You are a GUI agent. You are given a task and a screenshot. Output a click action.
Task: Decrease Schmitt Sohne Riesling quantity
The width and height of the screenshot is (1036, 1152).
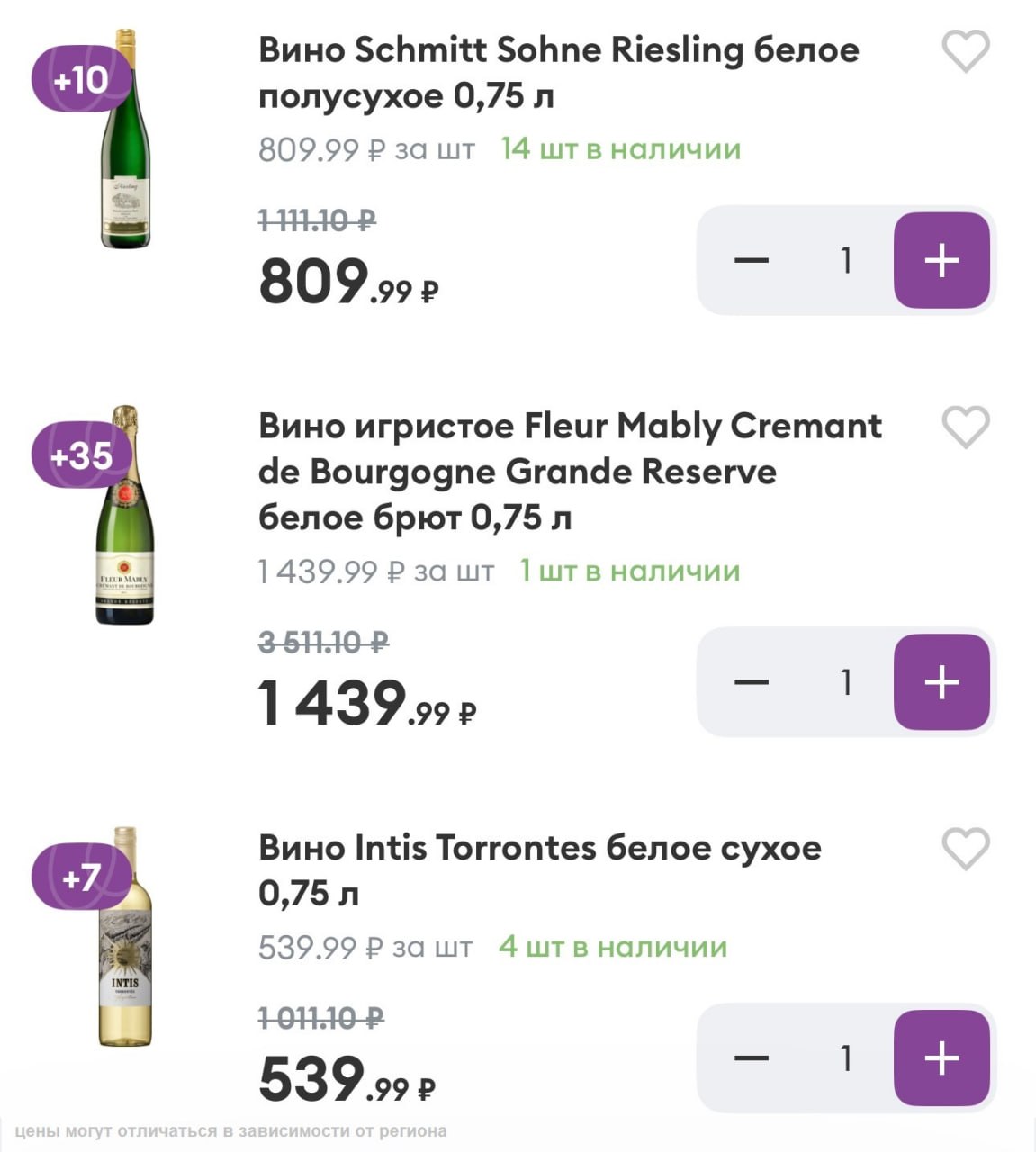752,261
